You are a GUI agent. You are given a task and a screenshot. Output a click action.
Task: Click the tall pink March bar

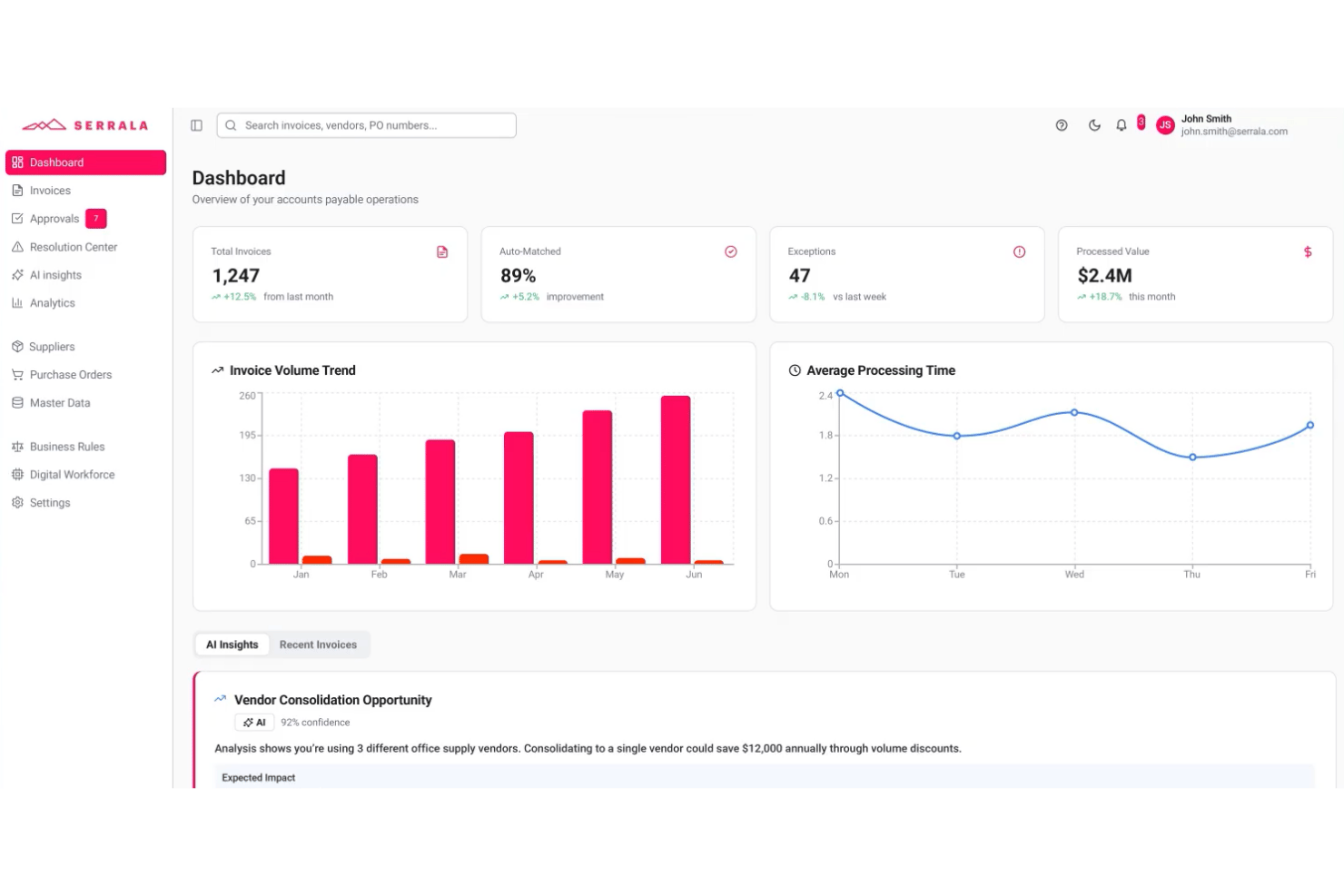[x=440, y=502]
